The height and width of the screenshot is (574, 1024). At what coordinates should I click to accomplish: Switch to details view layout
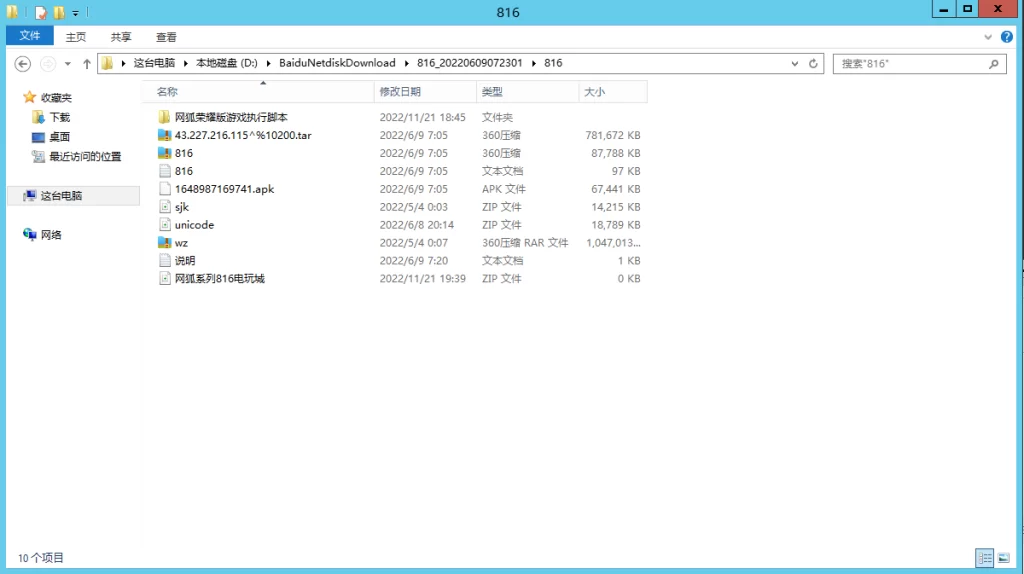coord(984,557)
